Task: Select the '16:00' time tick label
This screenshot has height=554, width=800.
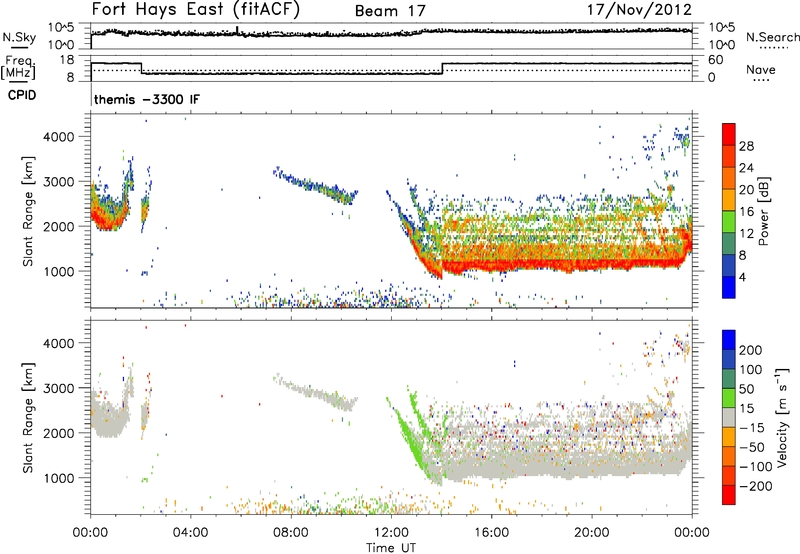Action: coord(491,533)
